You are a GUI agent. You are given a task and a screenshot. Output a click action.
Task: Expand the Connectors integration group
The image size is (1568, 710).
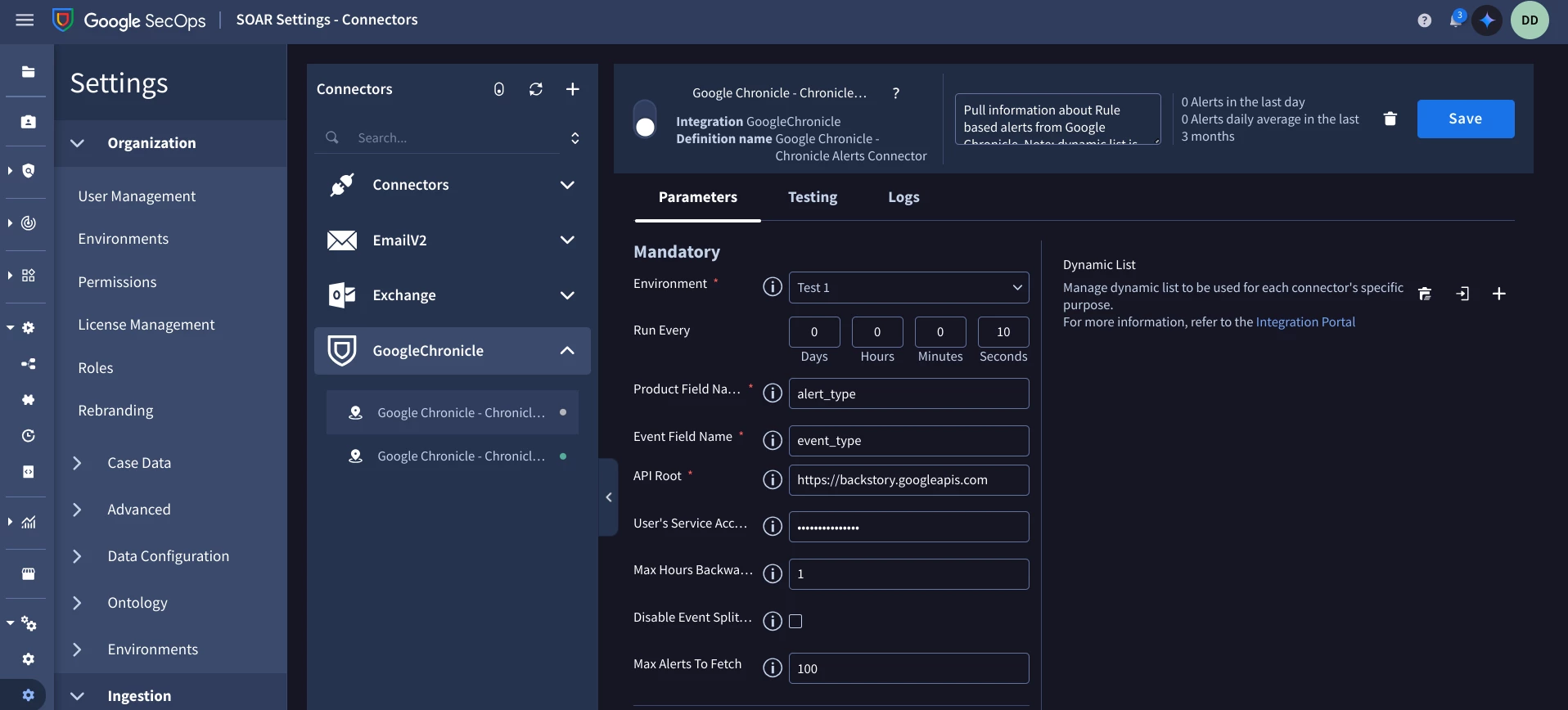tap(567, 185)
